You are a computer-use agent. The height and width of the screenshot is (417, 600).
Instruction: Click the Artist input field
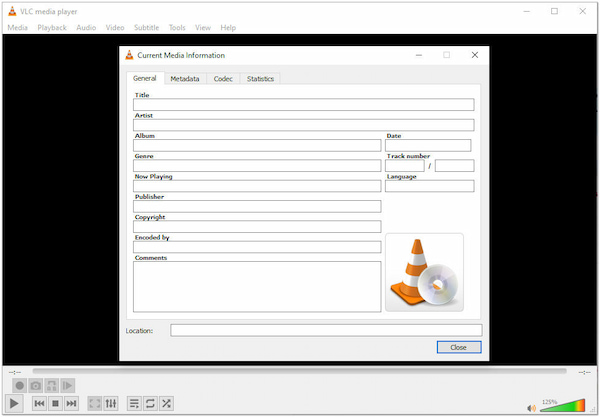tap(303, 125)
